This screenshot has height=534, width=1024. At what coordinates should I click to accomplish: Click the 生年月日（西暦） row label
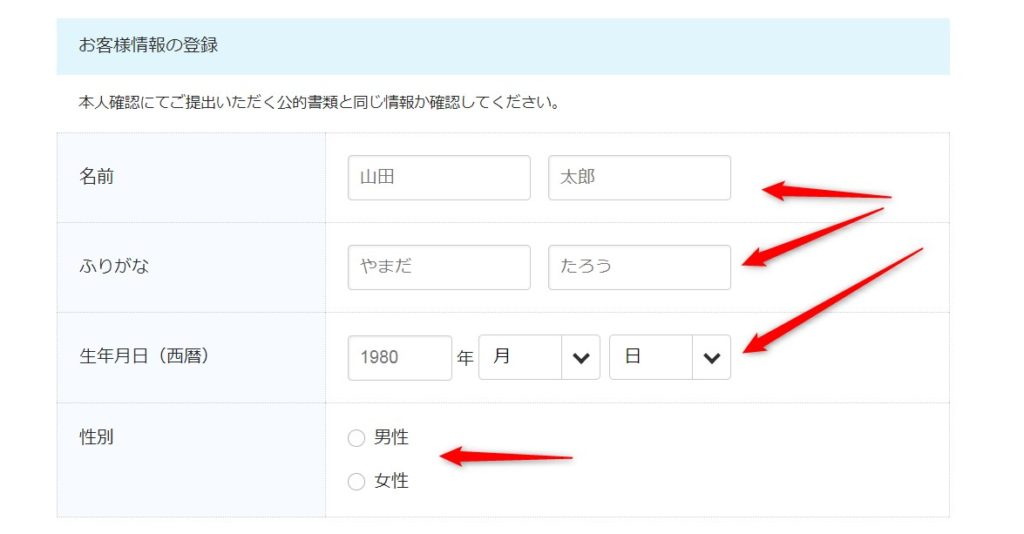click(x=144, y=356)
